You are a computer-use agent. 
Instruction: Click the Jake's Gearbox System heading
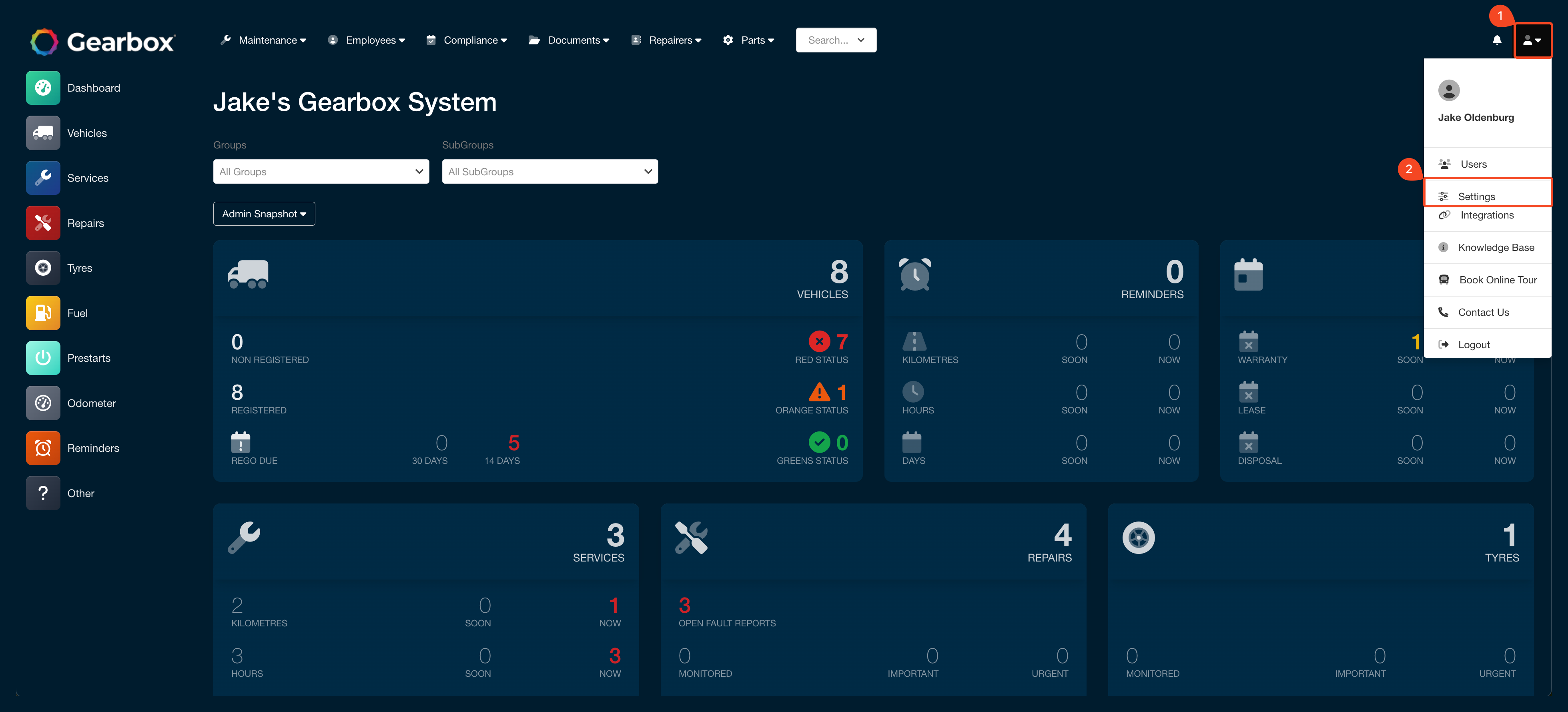[x=355, y=102]
